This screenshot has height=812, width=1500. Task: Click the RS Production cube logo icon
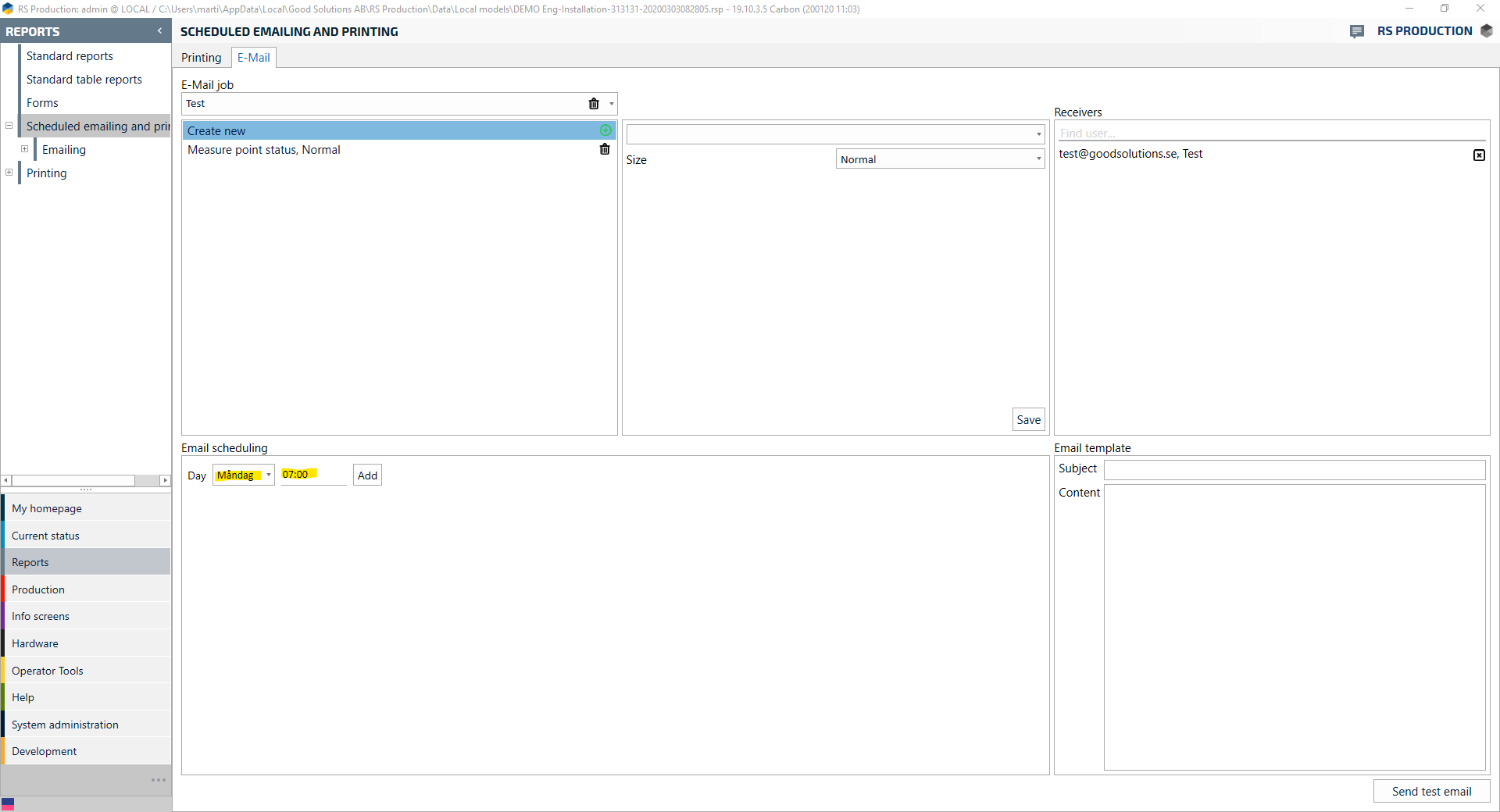click(x=1487, y=31)
